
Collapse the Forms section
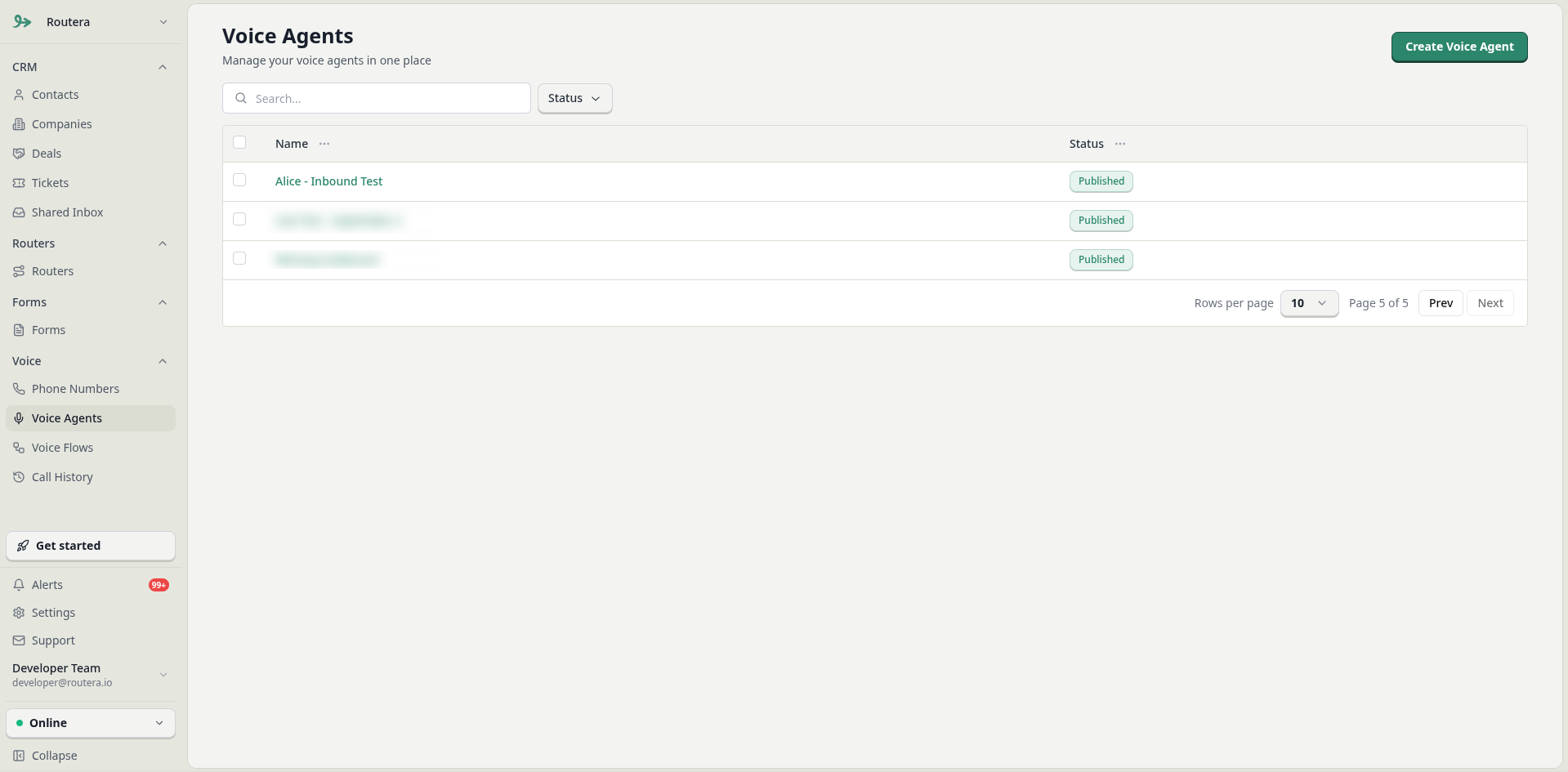(163, 302)
